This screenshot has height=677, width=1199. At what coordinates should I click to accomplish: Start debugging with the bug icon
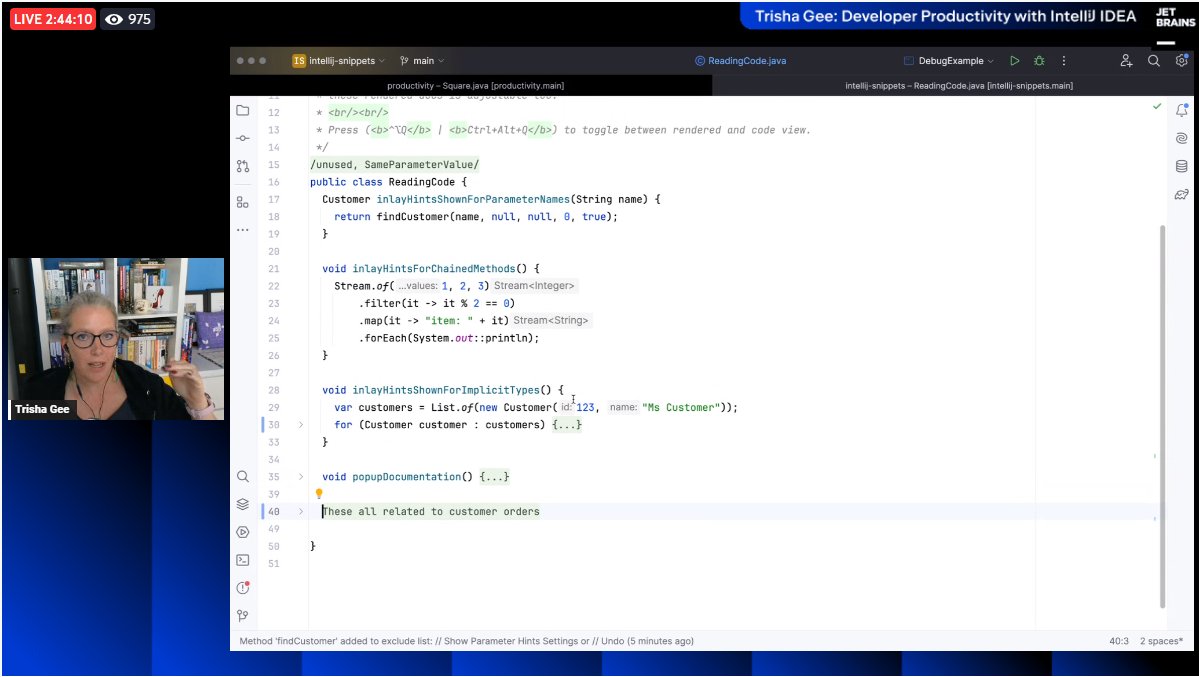1038,60
